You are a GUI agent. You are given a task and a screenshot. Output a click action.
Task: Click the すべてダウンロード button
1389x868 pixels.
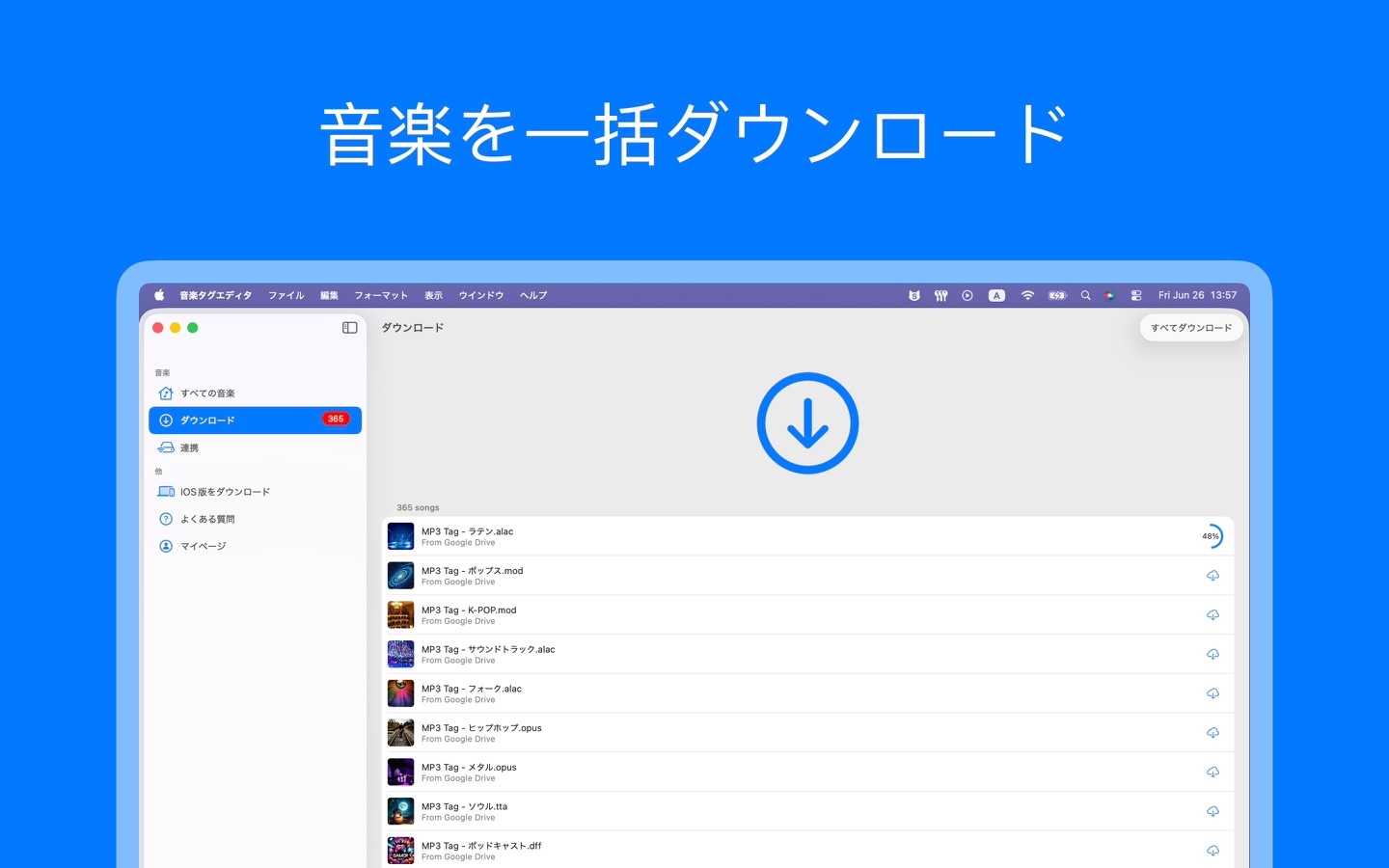click(x=1191, y=328)
